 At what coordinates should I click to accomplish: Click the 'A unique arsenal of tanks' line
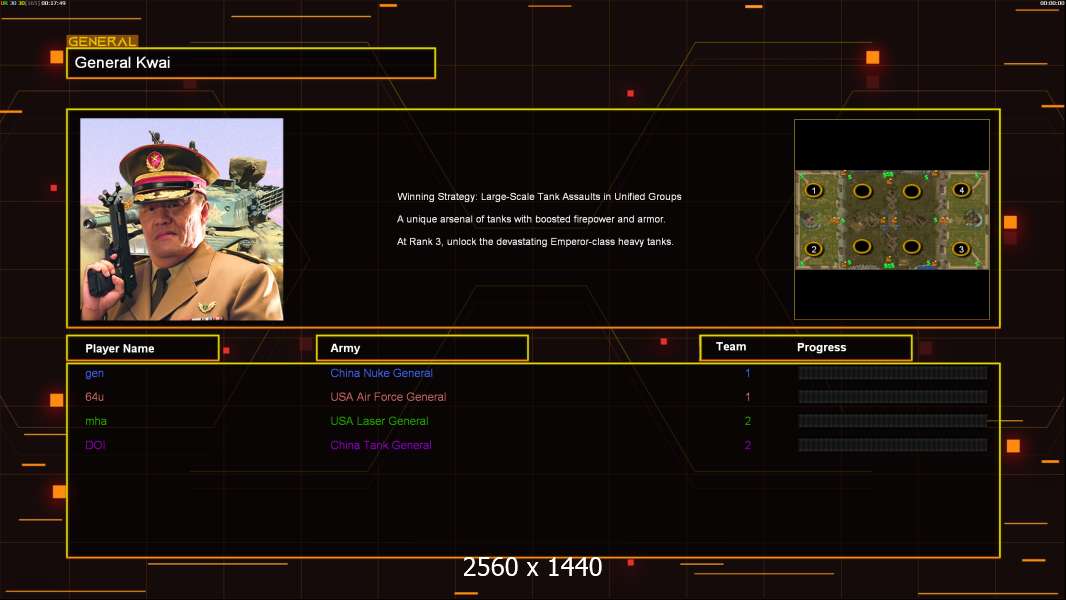point(531,219)
